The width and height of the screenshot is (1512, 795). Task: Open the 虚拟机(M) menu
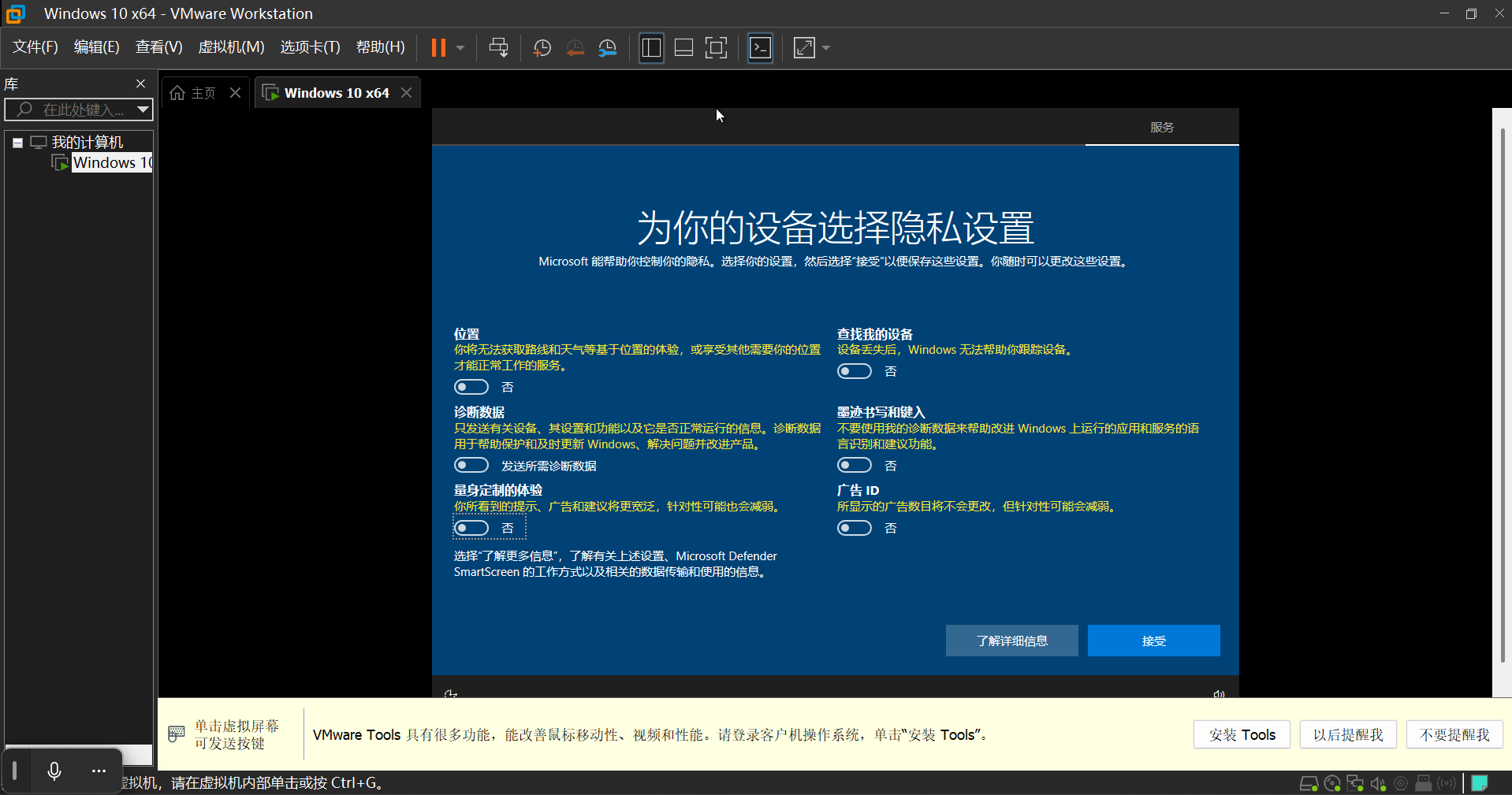point(231,46)
